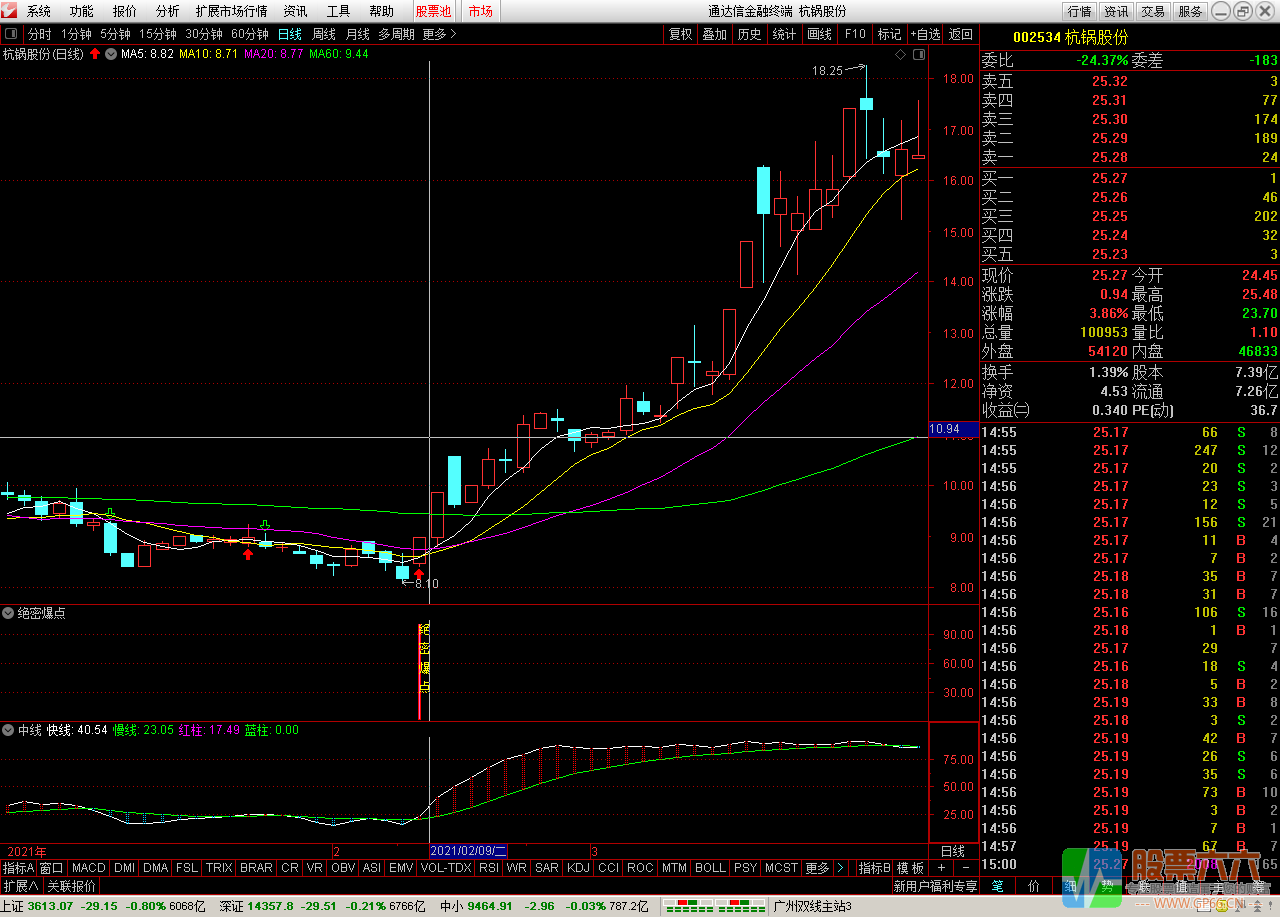1280x918 pixels.
Task: Open the 工具 menu
Action: (x=339, y=11)
